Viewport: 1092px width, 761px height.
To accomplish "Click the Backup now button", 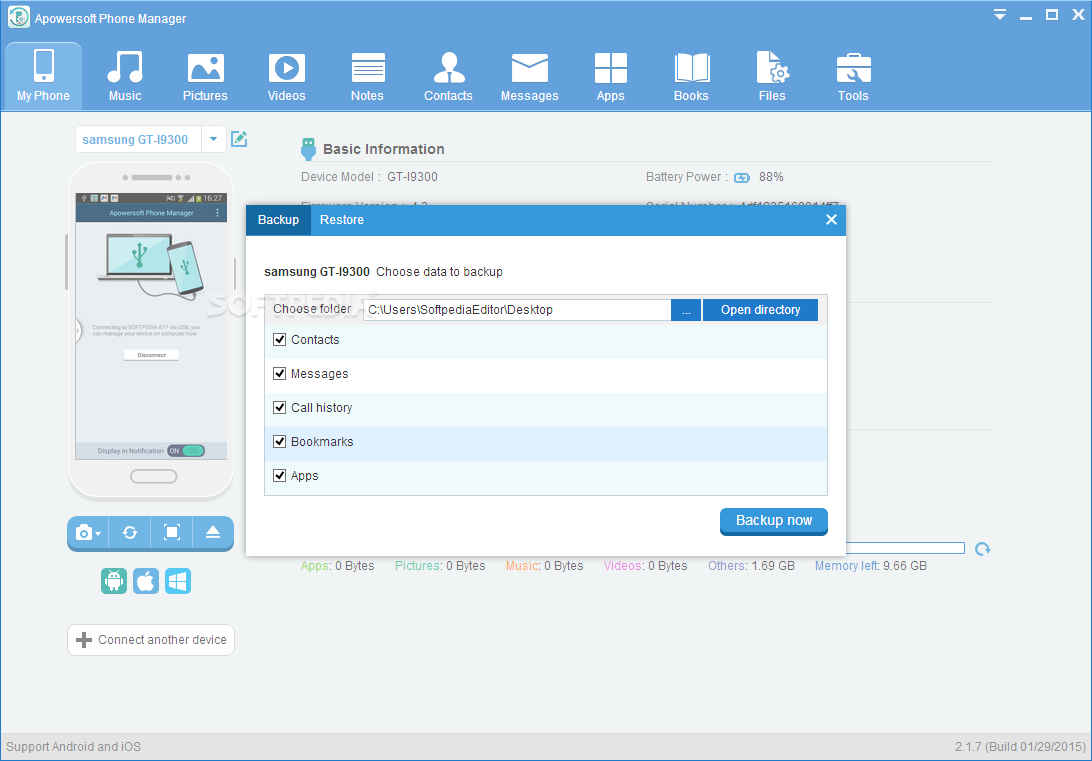I will tap(774, 521).
